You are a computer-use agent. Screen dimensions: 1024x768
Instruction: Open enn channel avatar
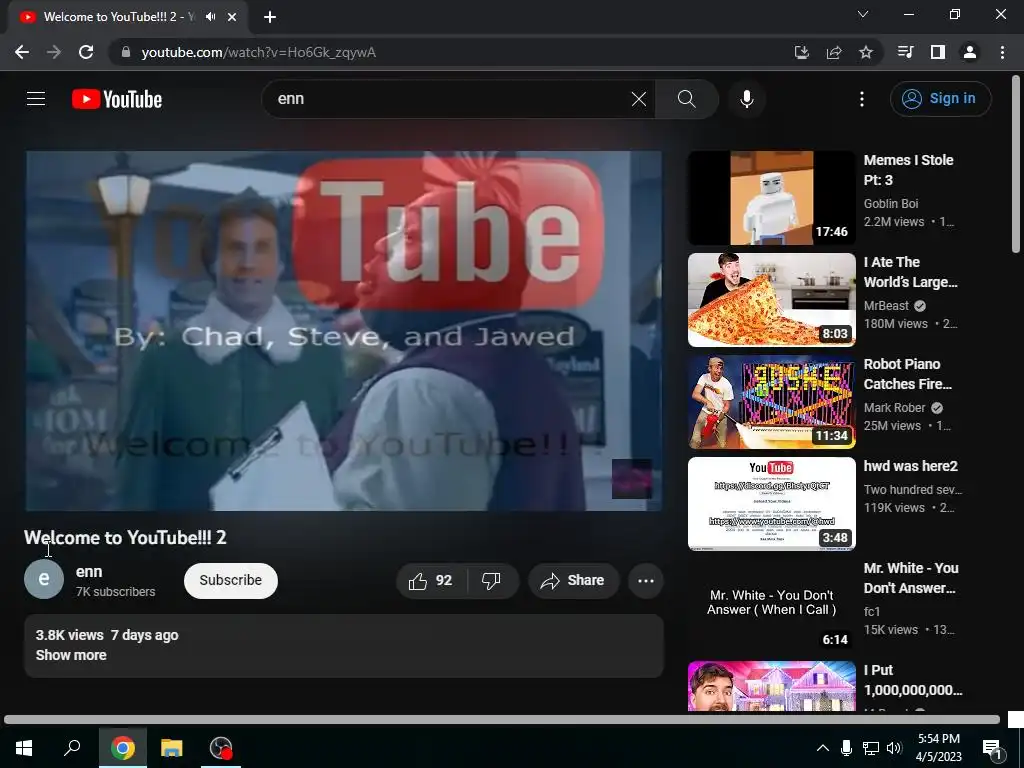tap(44, 579)
